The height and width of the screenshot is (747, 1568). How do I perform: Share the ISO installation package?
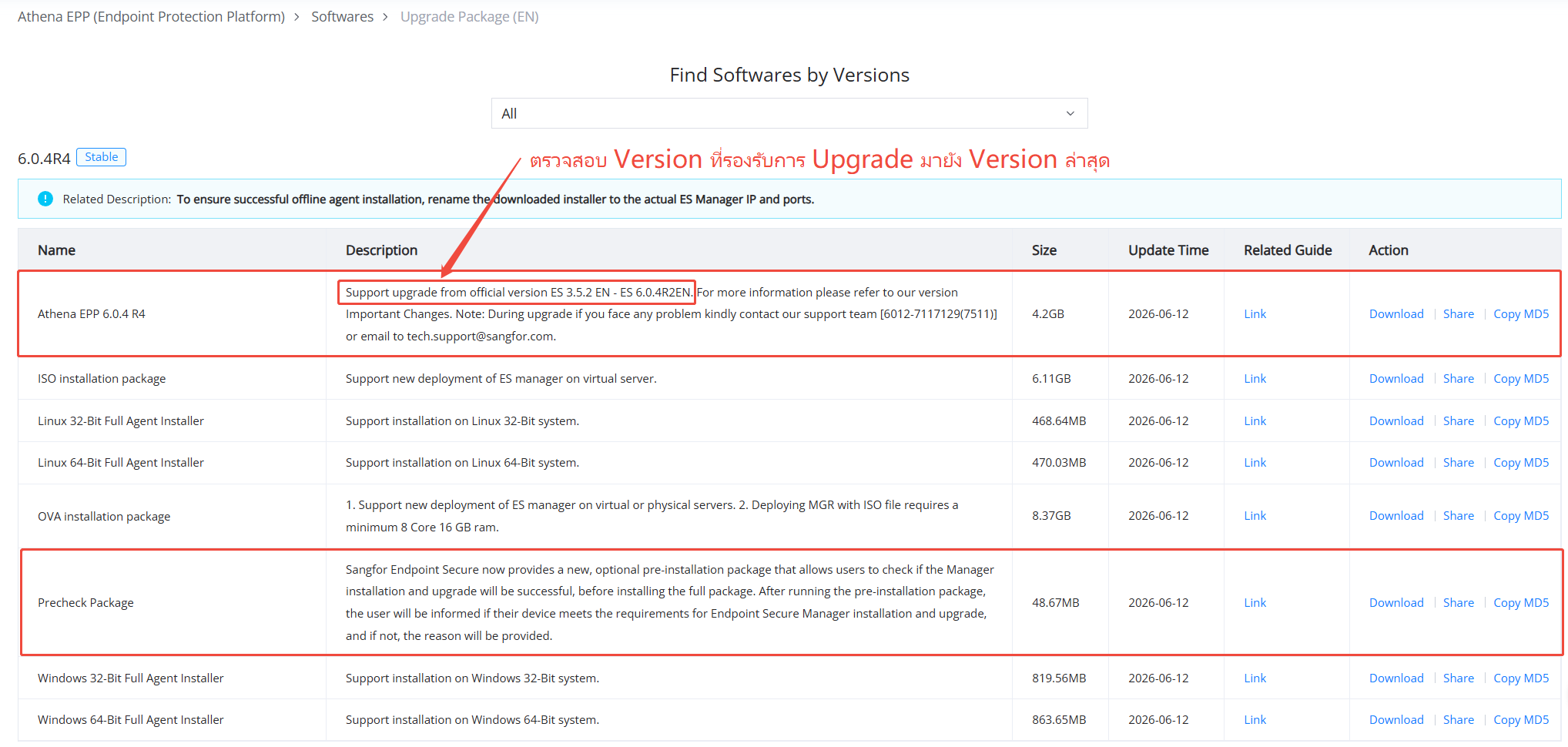click(1459, 378)
